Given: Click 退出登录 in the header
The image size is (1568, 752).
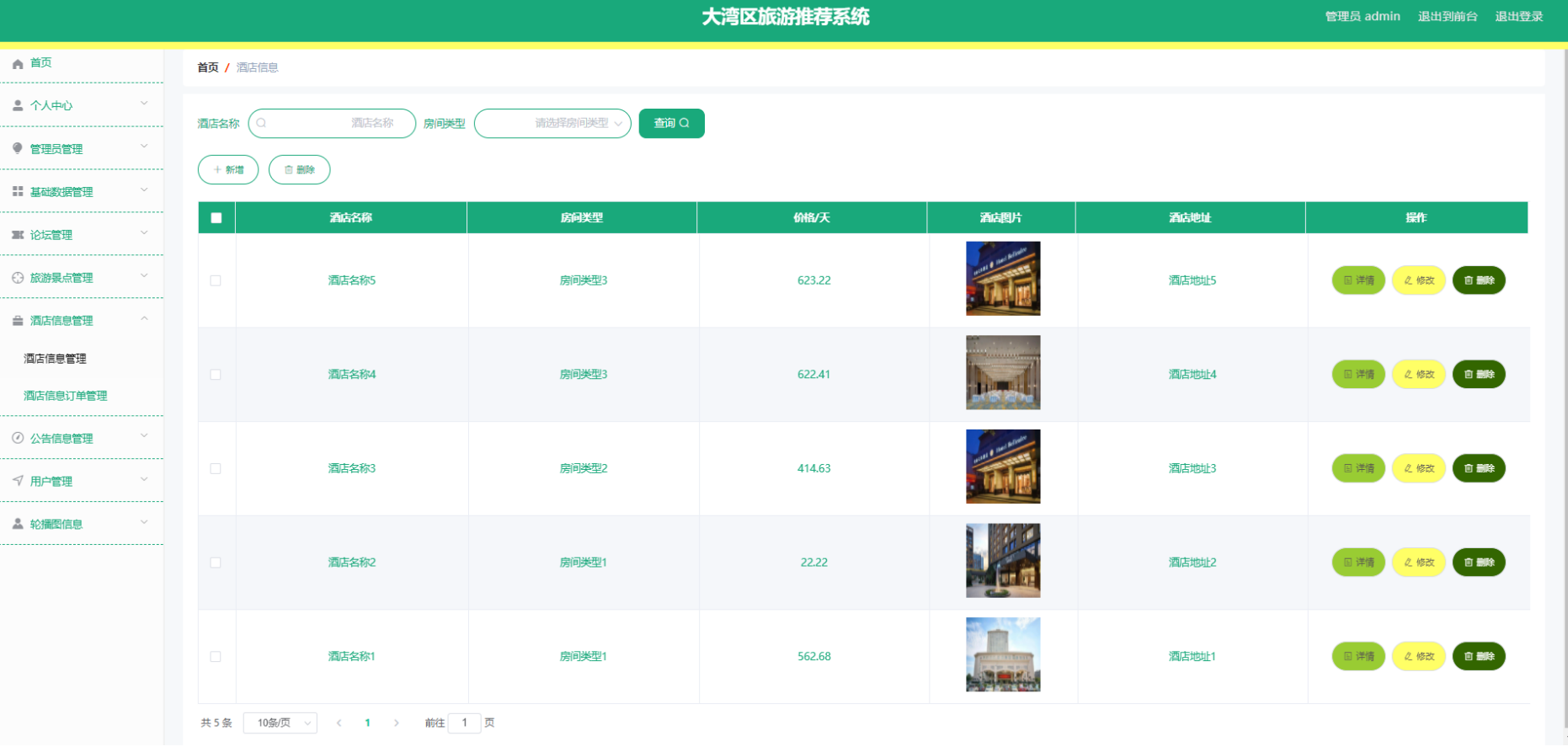Looking at the screenshot, I should tap(1519, 16).
